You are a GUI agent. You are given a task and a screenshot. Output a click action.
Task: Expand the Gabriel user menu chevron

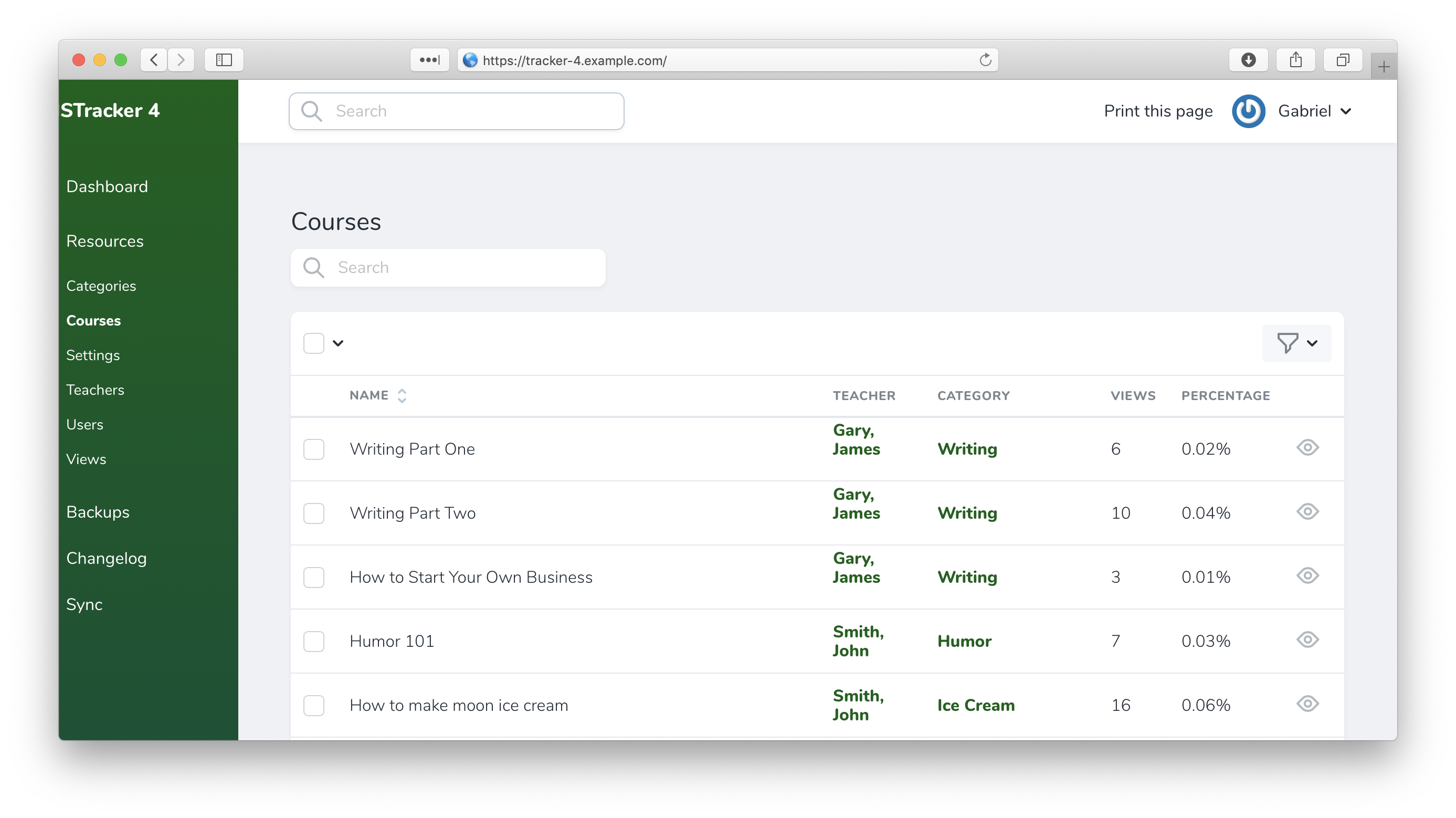point(1346,111)
